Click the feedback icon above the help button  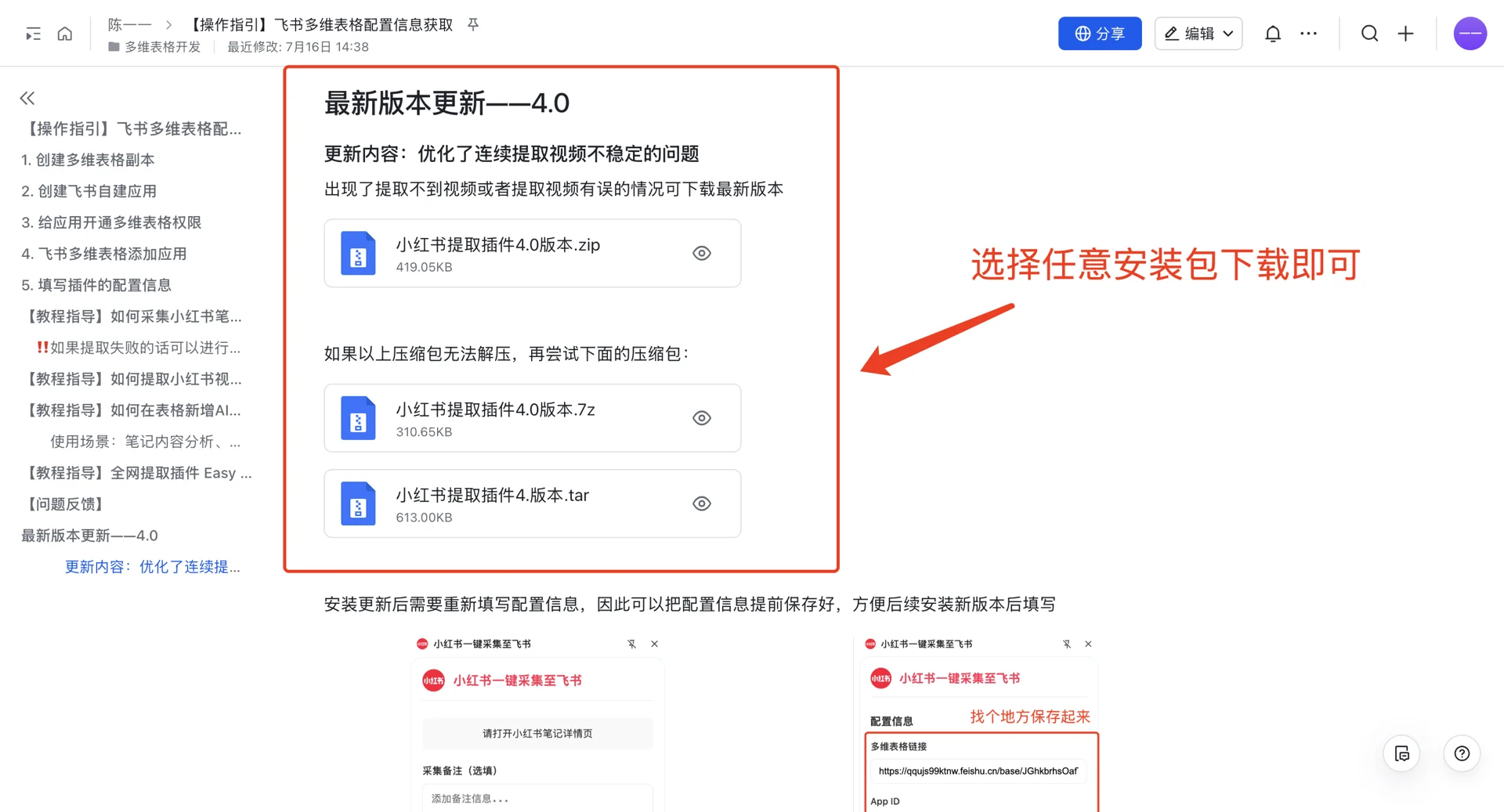1401,753
